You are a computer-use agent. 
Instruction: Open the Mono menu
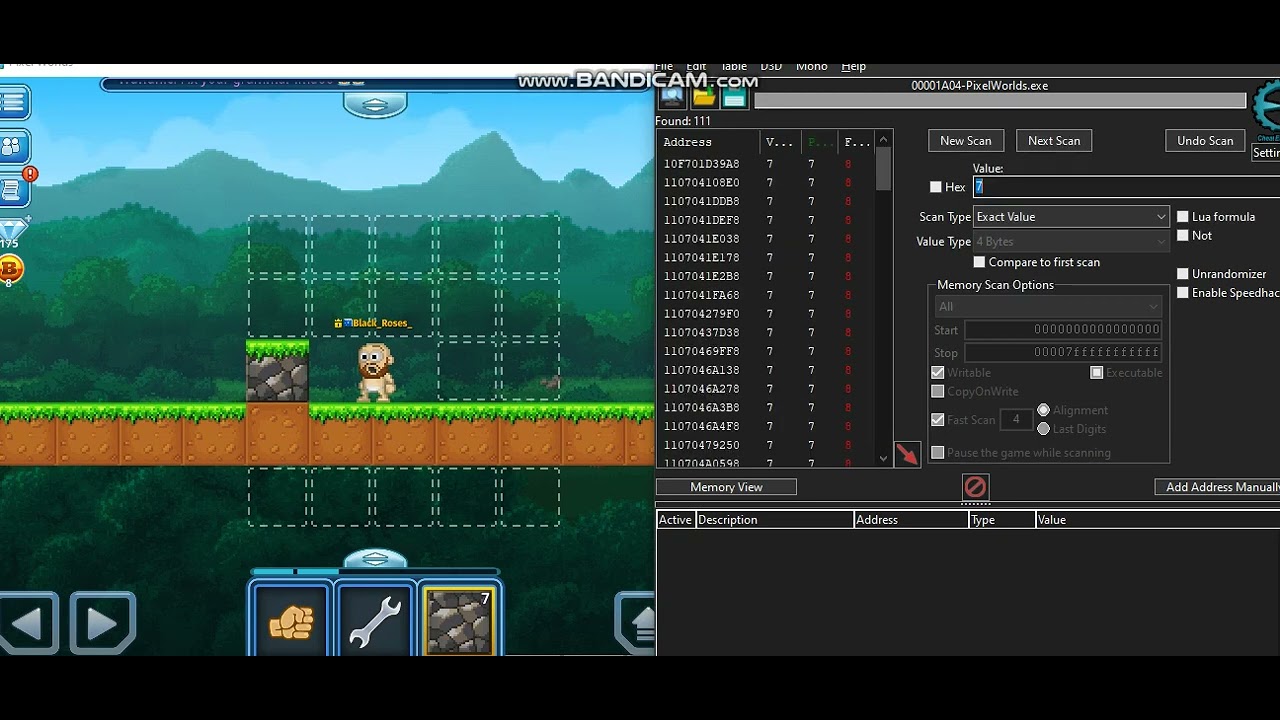[x=812, y=66]
